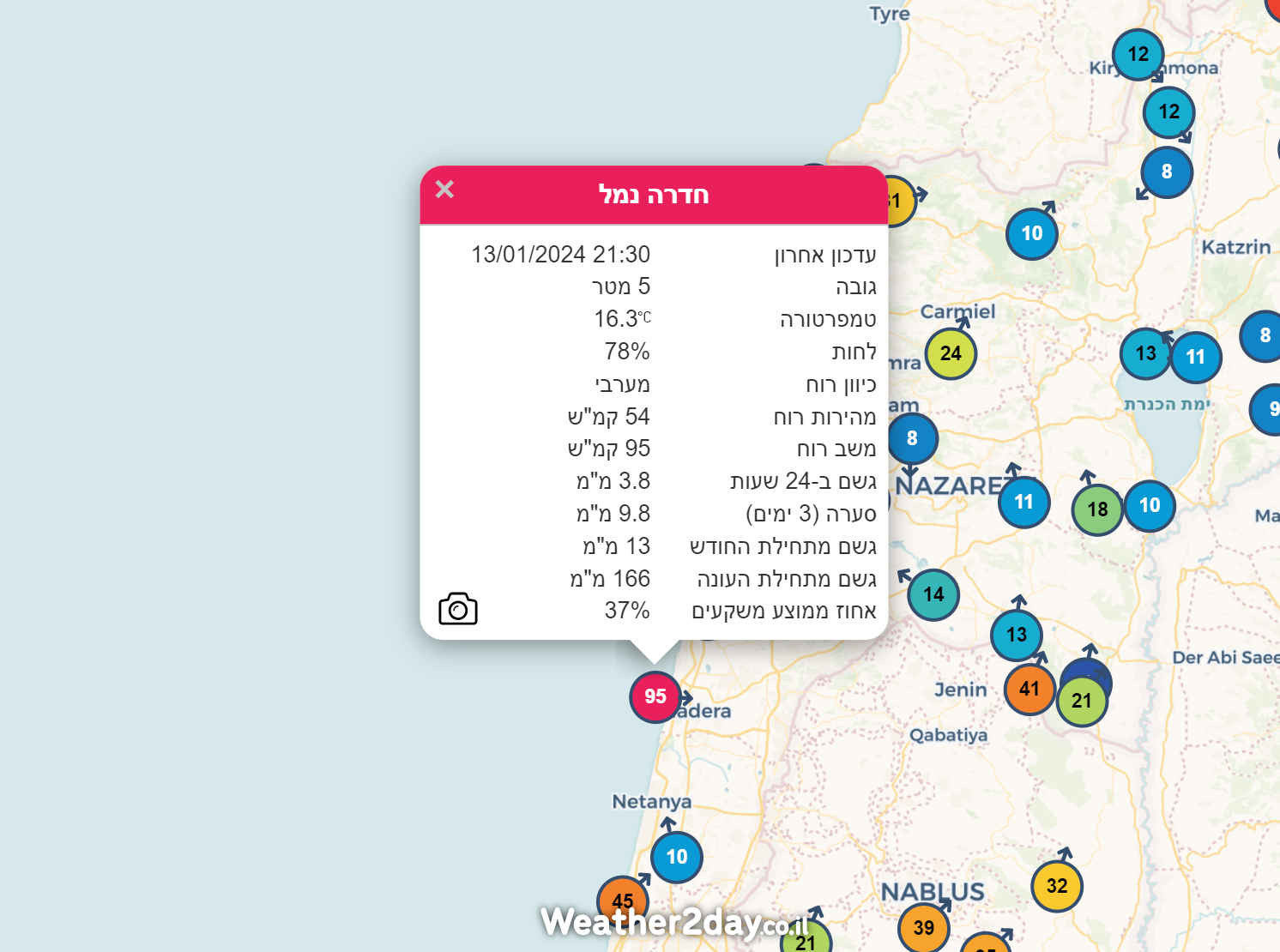Open the station camera icon
The width and height of the screenshot is (1280, 952).
point(457,609)
